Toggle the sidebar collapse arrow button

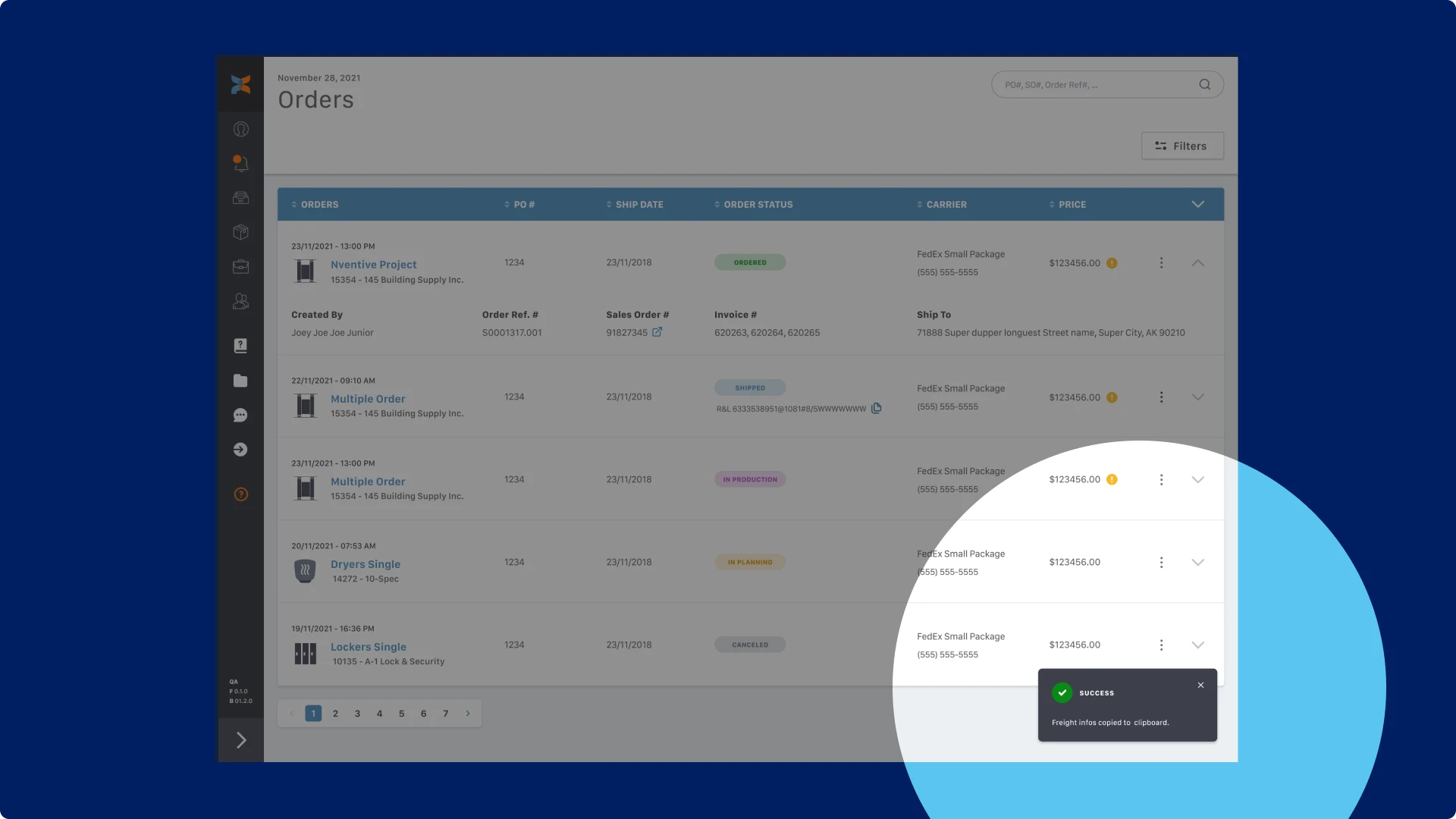(x=240, y=740)
